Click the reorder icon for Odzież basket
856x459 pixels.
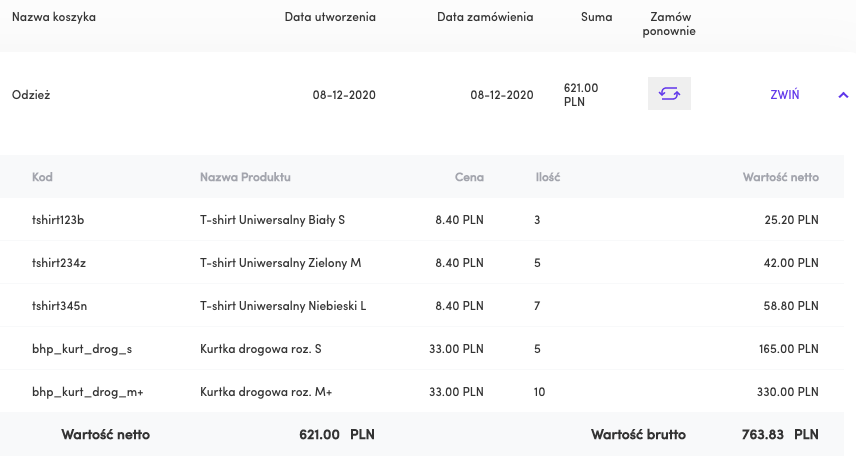click(x=669, y=94)
